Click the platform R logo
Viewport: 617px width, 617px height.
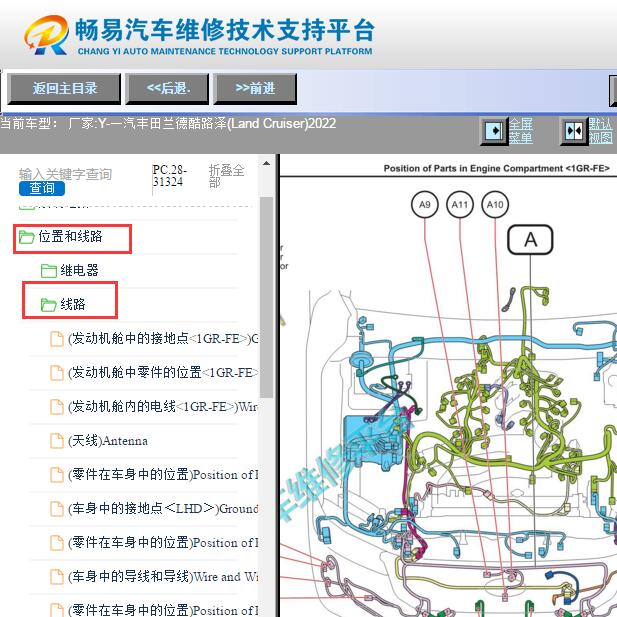[x=46, y=35]
